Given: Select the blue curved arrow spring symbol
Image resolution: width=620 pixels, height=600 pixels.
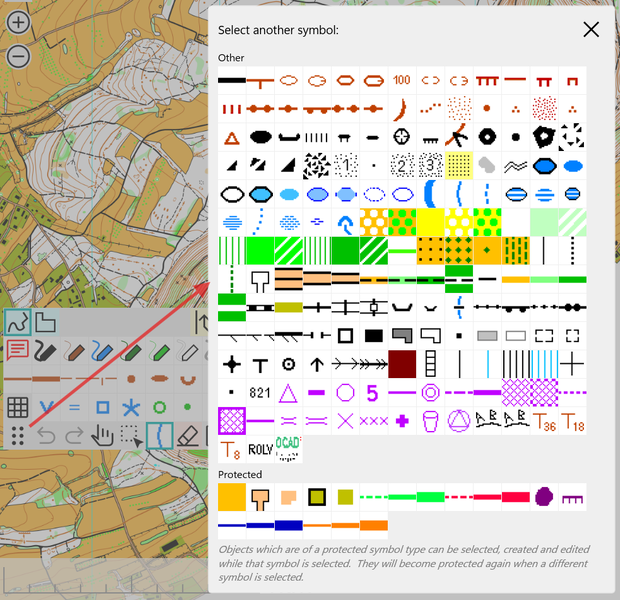Looking at the screenshot, I should coord(345,223).
